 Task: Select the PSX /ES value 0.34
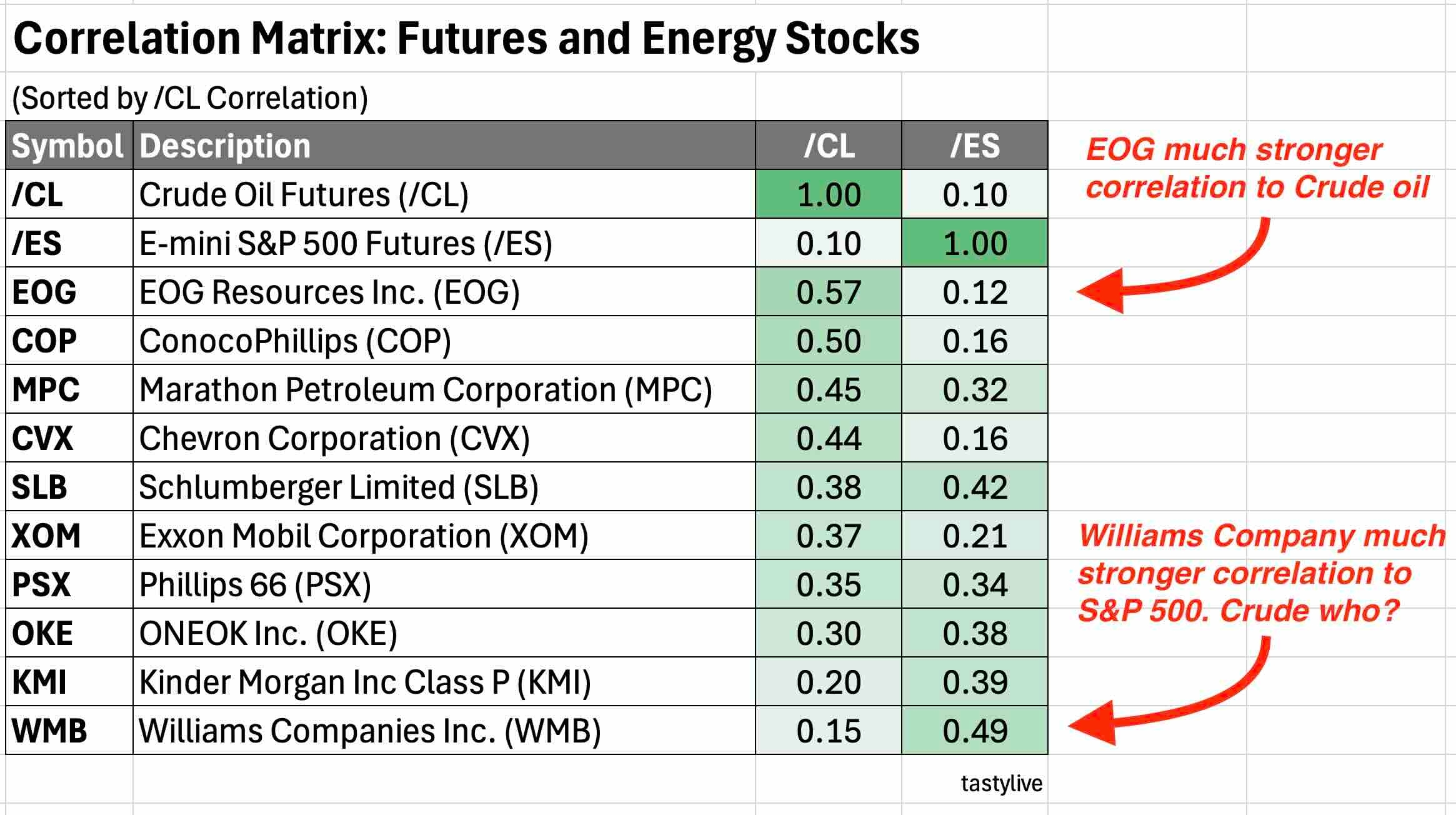[974, 584]
